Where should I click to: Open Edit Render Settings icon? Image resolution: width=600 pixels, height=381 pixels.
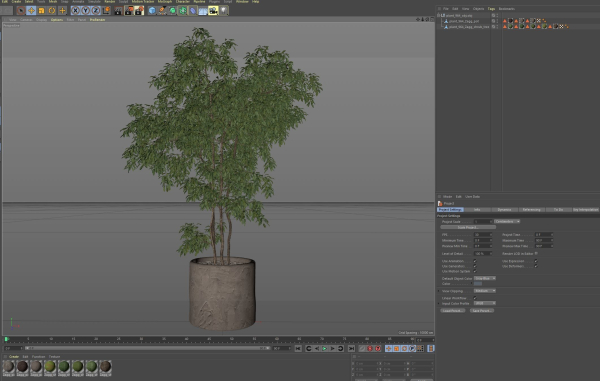[x=139, y=11]
